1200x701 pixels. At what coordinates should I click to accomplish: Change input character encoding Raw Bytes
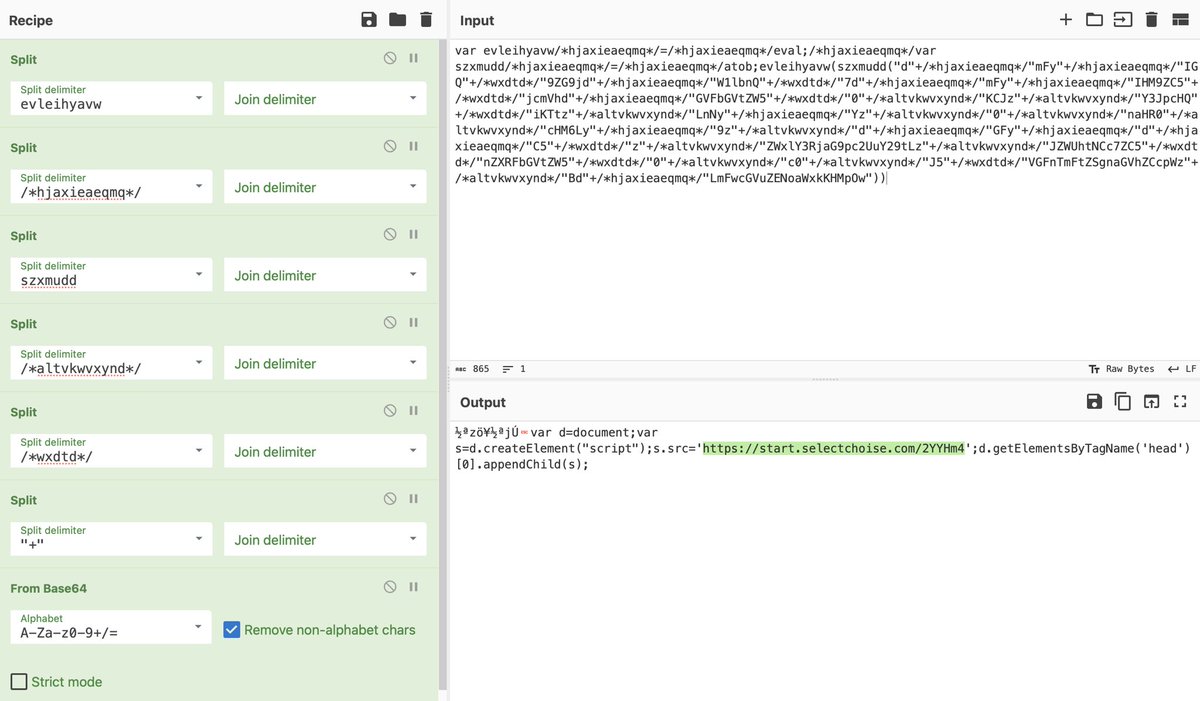[1121, 369]
